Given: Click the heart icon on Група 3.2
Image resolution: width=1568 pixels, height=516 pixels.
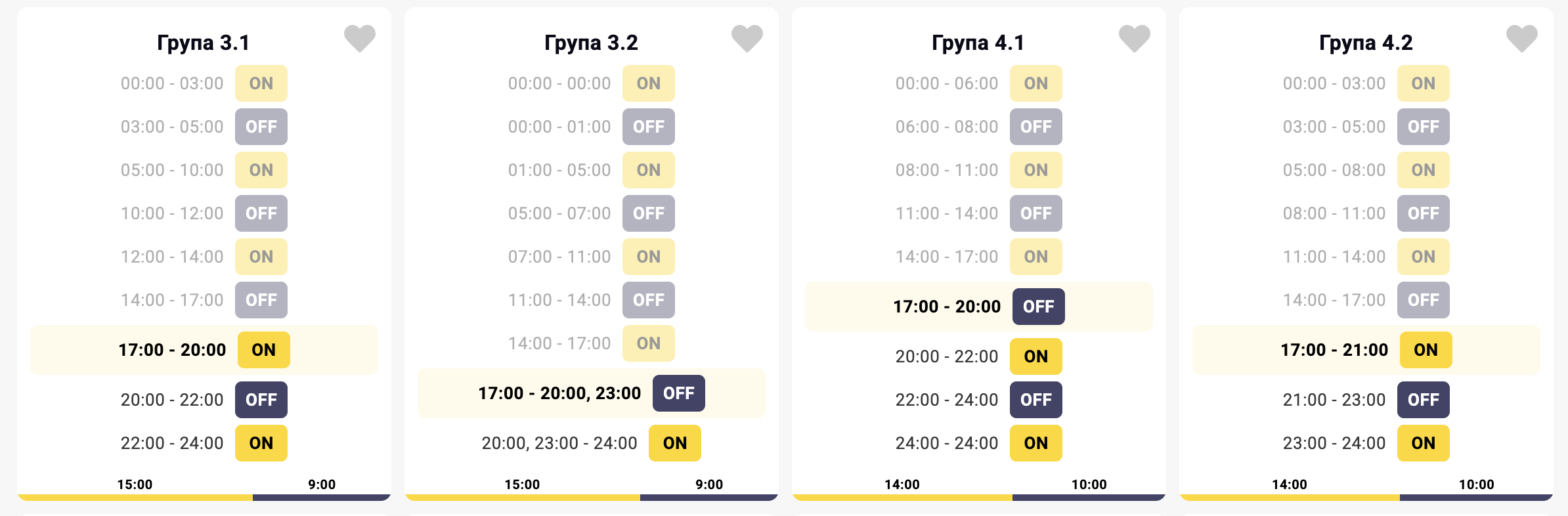Looking at the screenshot, I should click(x=747, y=38).
